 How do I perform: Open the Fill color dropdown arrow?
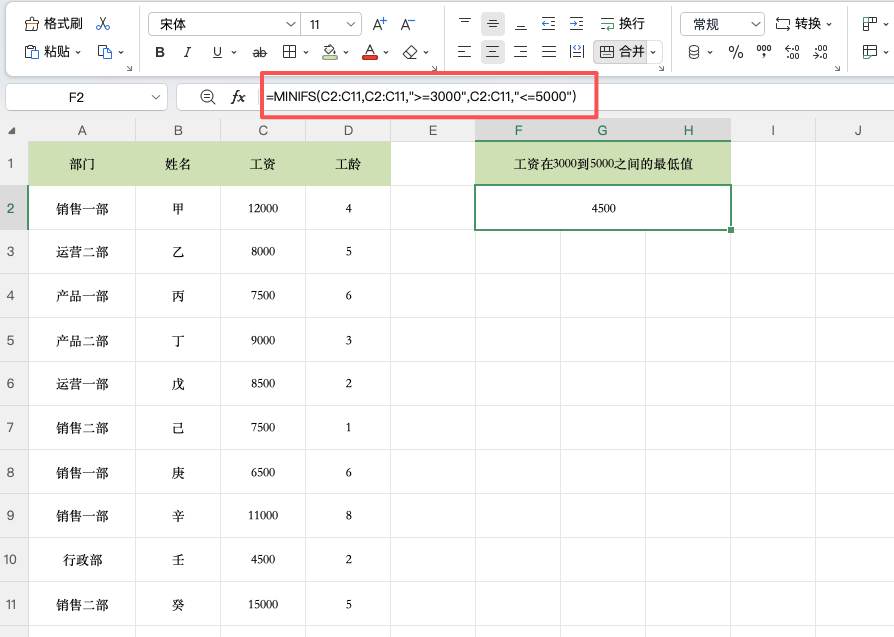[346, 52]
